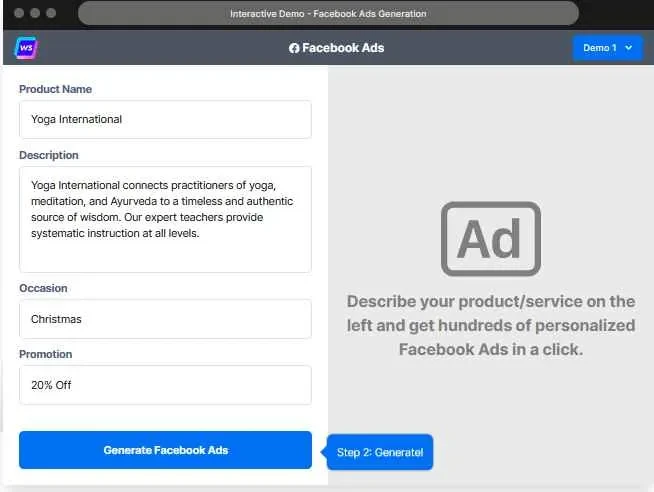Focus the Product Name input field
The width and height of the screenshot is (654, 492).
coord(165,119)
